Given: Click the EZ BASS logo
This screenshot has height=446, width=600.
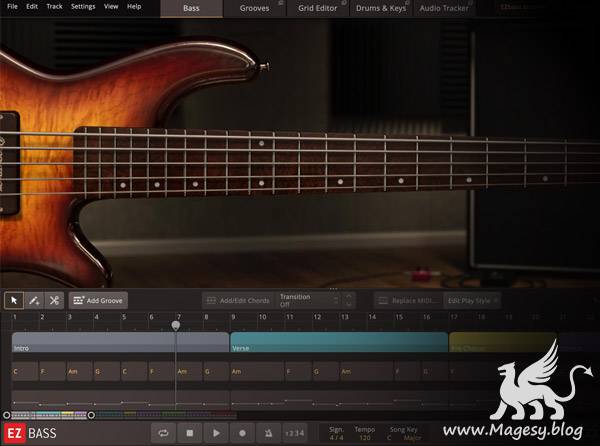Looking at the screenshot, I should tap(31, 433).
